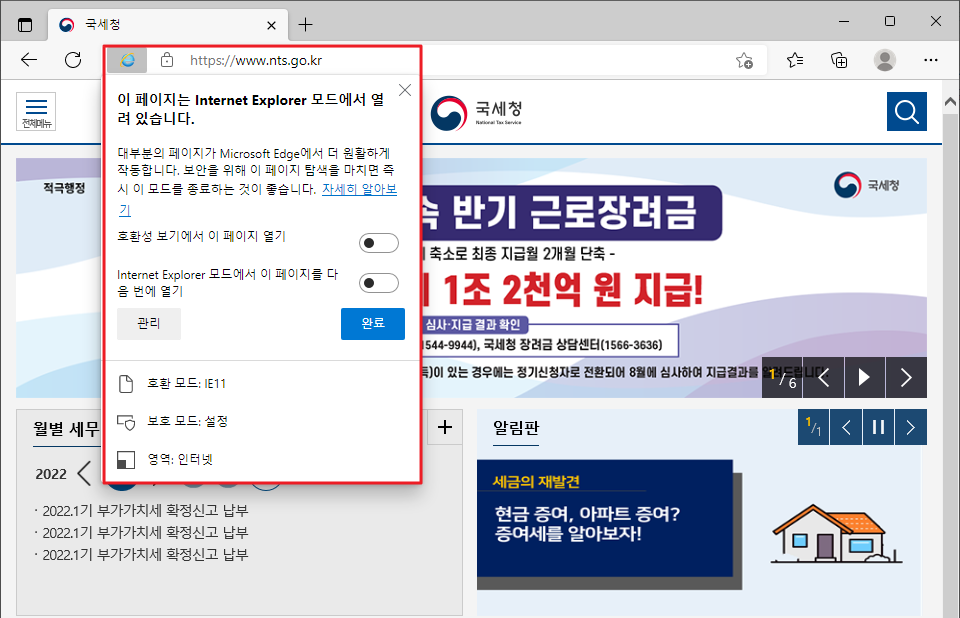Show previous 알림판 slide
This screenshot has height=618, width=960.
pyautogui.click(x=846, y=427)
